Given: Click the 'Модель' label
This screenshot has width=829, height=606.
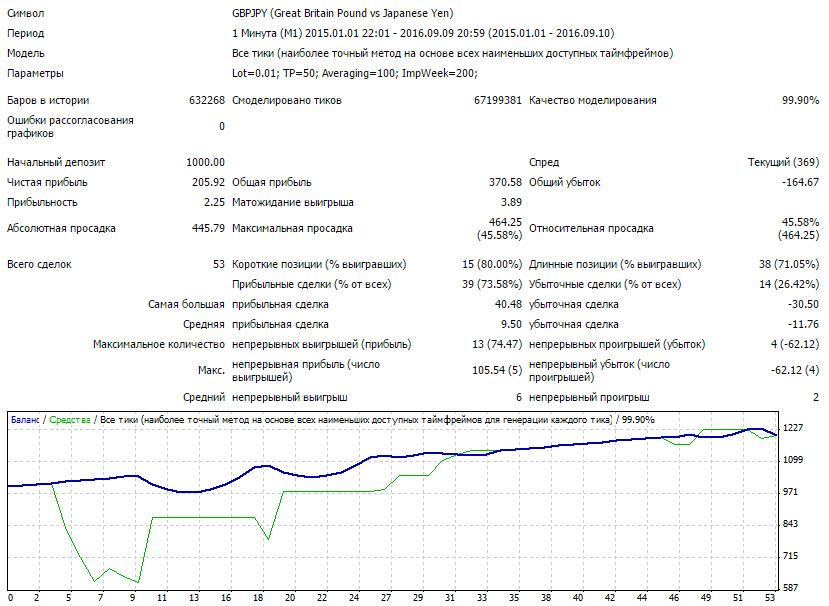Looking at the screenshot, I should 25,53.
